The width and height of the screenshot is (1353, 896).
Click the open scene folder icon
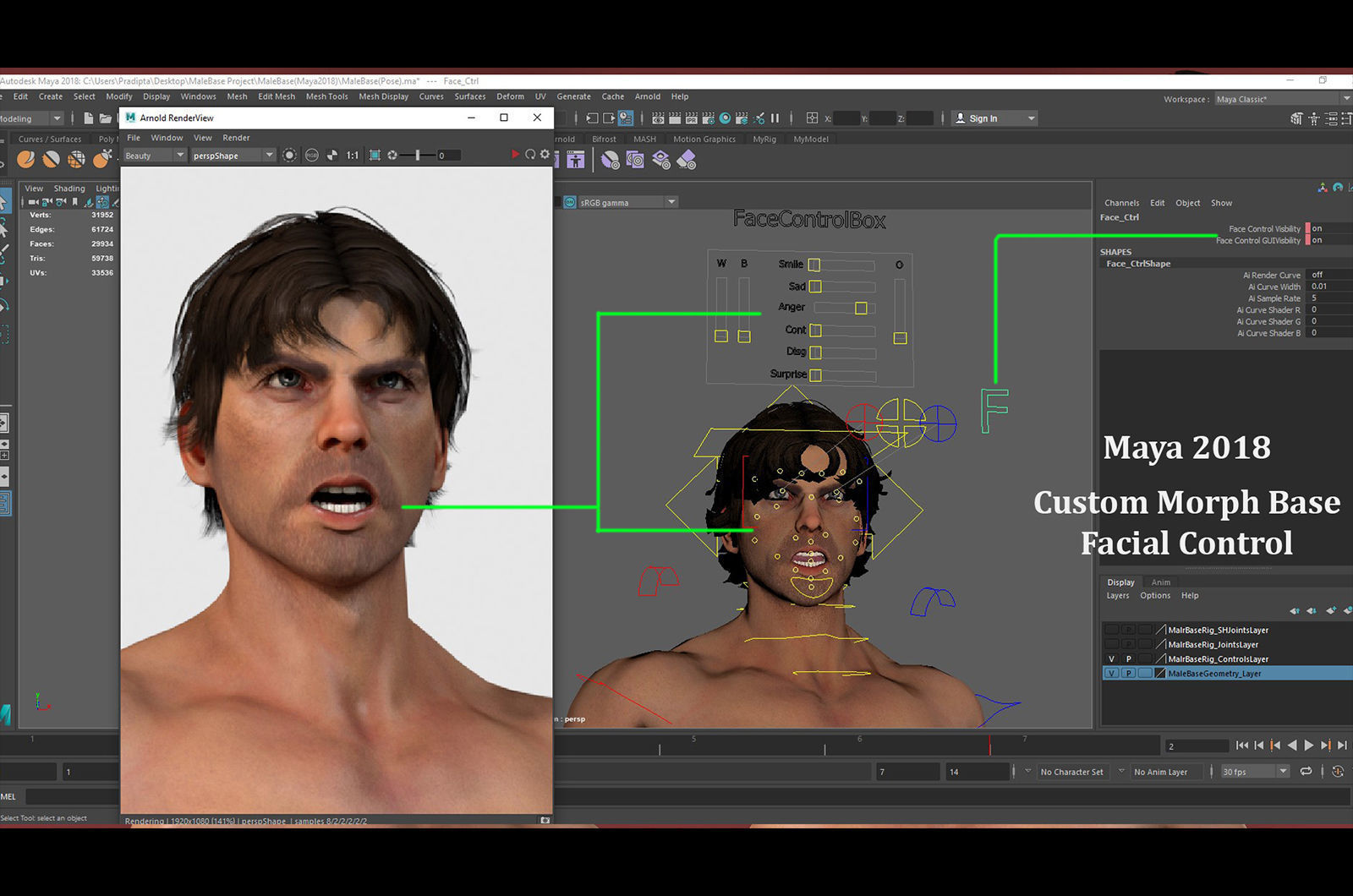105,118
